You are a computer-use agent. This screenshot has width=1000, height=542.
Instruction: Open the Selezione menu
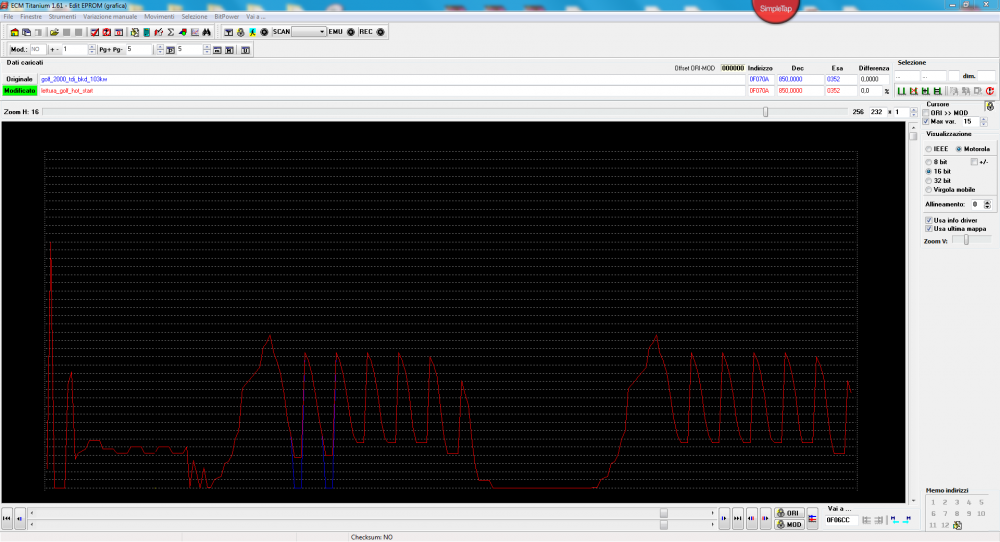pos(194,17)
